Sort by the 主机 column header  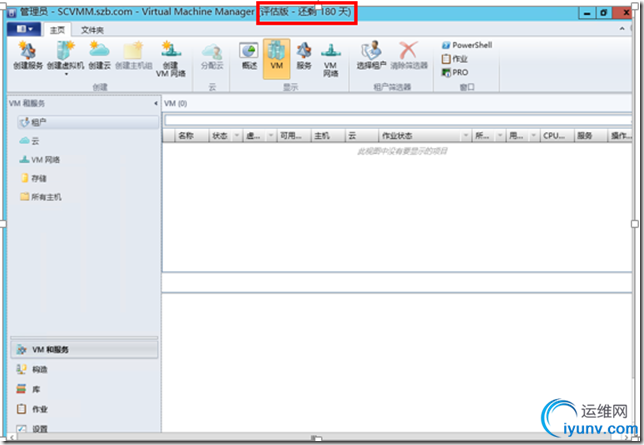pyautogui.click(x=328, y=136)
